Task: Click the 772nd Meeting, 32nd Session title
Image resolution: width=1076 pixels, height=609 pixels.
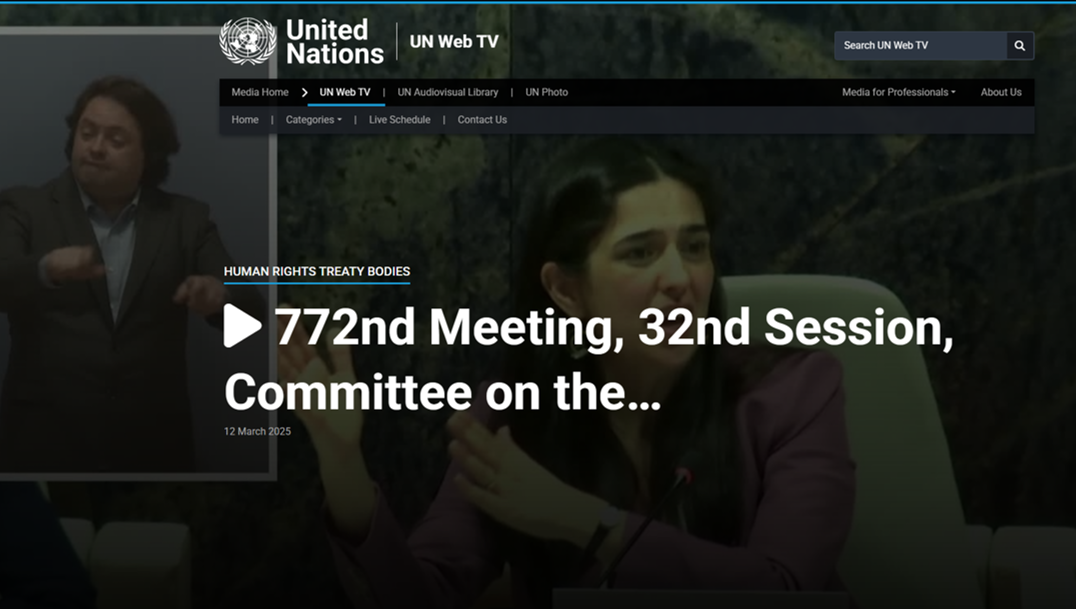Action: coord(588,360)
